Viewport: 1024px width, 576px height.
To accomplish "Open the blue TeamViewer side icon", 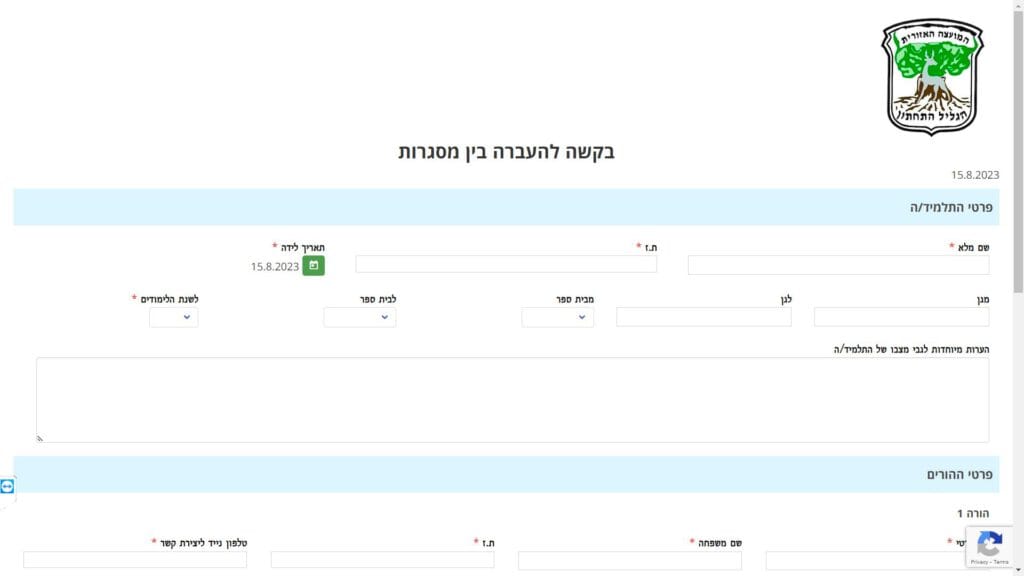I will [x=8, y=486].
